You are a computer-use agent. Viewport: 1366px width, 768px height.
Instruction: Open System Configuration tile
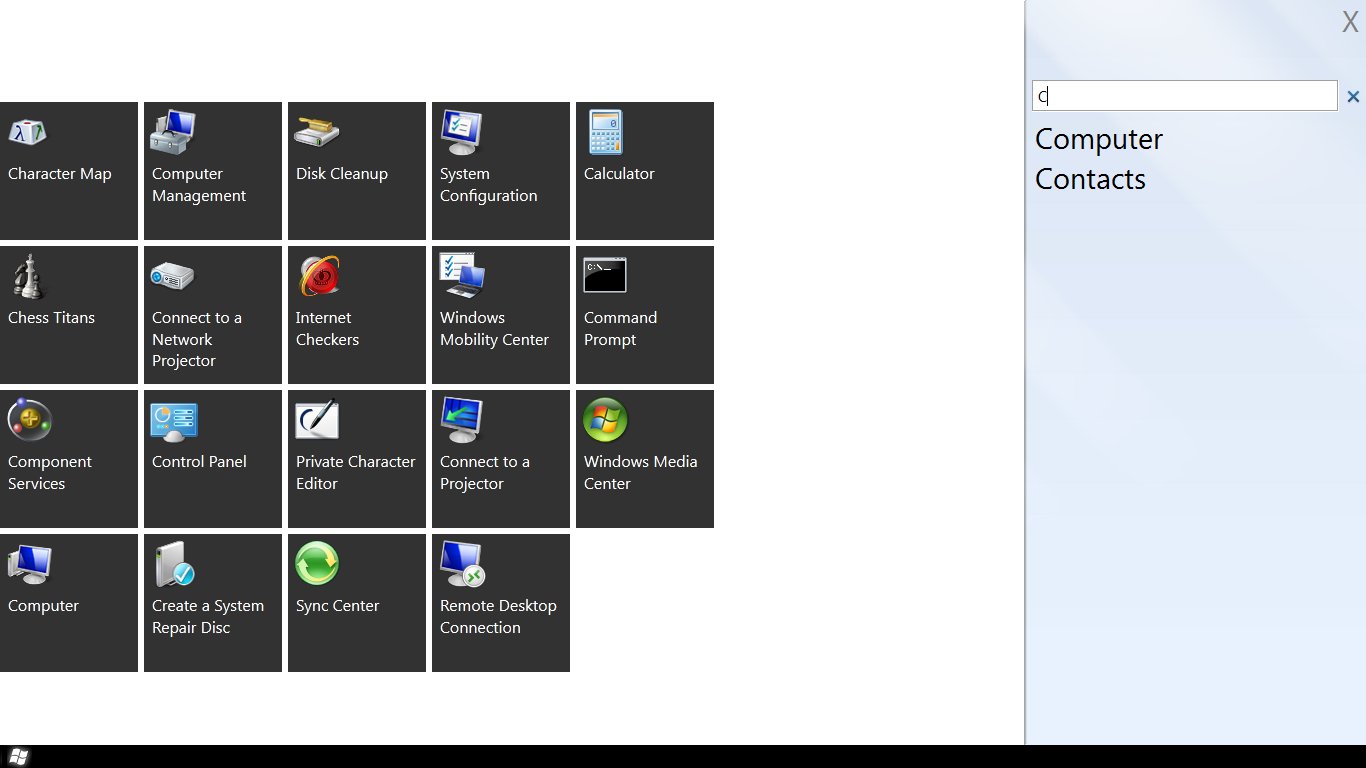(x=500, y=171)
